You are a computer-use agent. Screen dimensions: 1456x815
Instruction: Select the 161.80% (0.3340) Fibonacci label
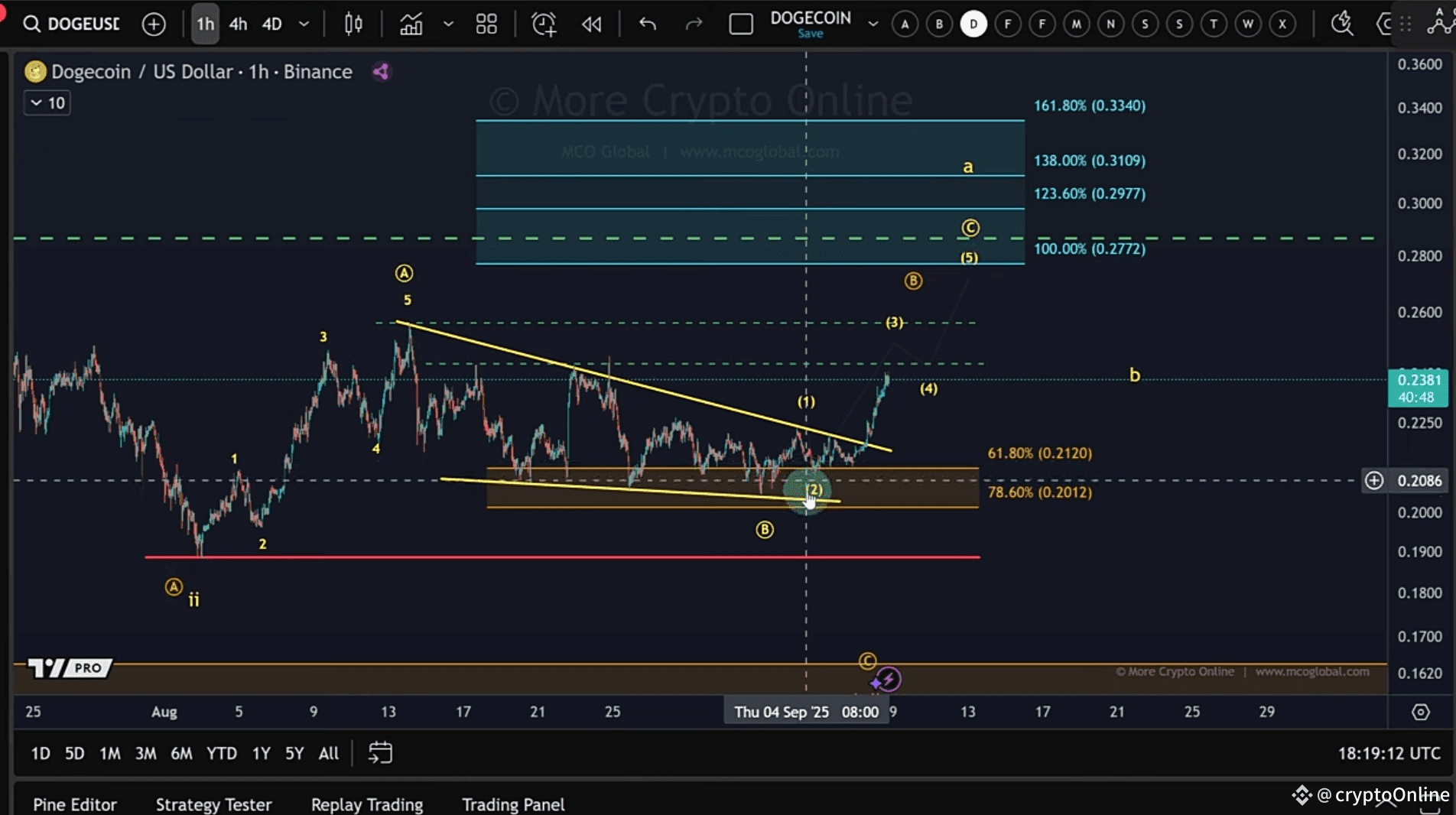[x=1090, y=106]
